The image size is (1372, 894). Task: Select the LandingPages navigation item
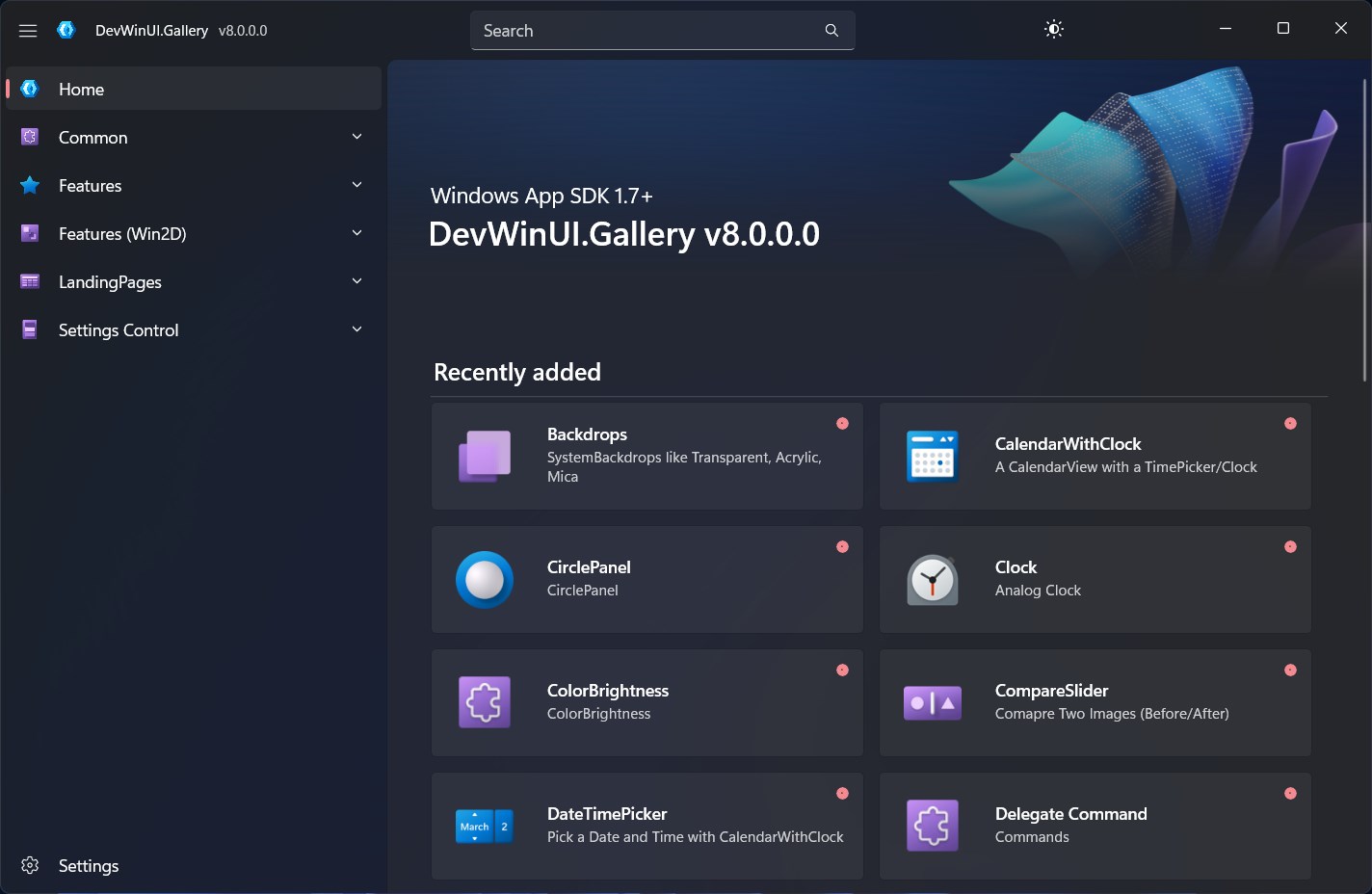click(194, 281)
